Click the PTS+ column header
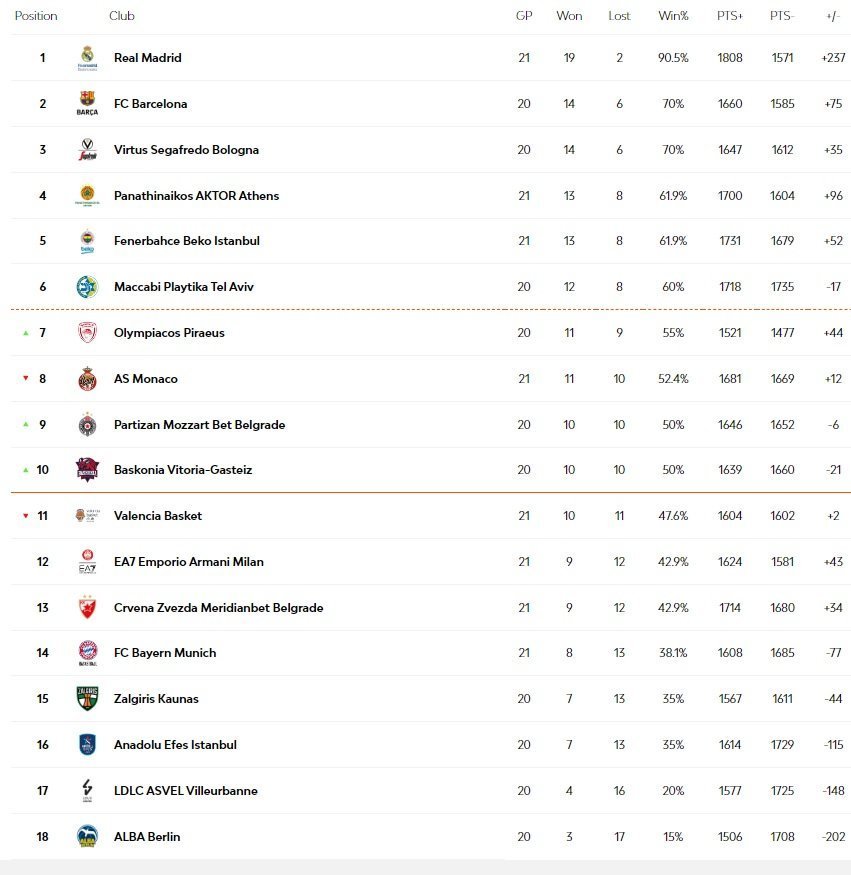Screen dimensions: 851x875 (729, 16)
